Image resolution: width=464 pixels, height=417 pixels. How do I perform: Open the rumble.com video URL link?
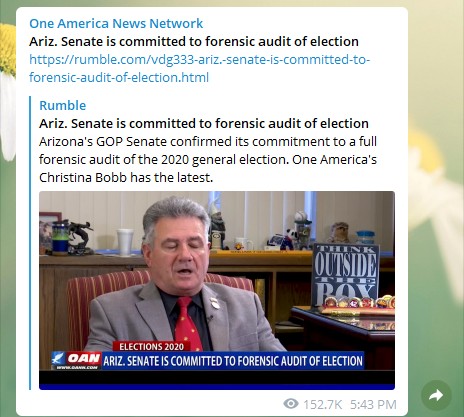click(x=199, y=68)
